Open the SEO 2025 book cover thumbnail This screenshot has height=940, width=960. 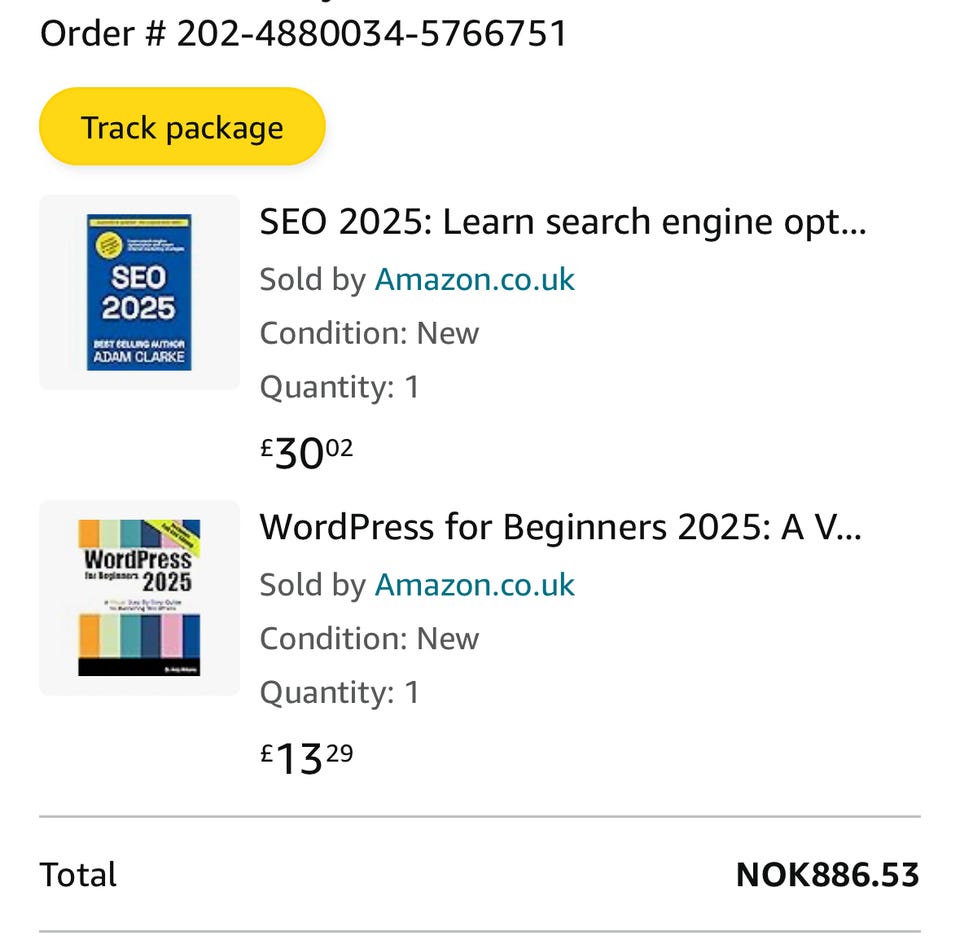click(139, 292)
